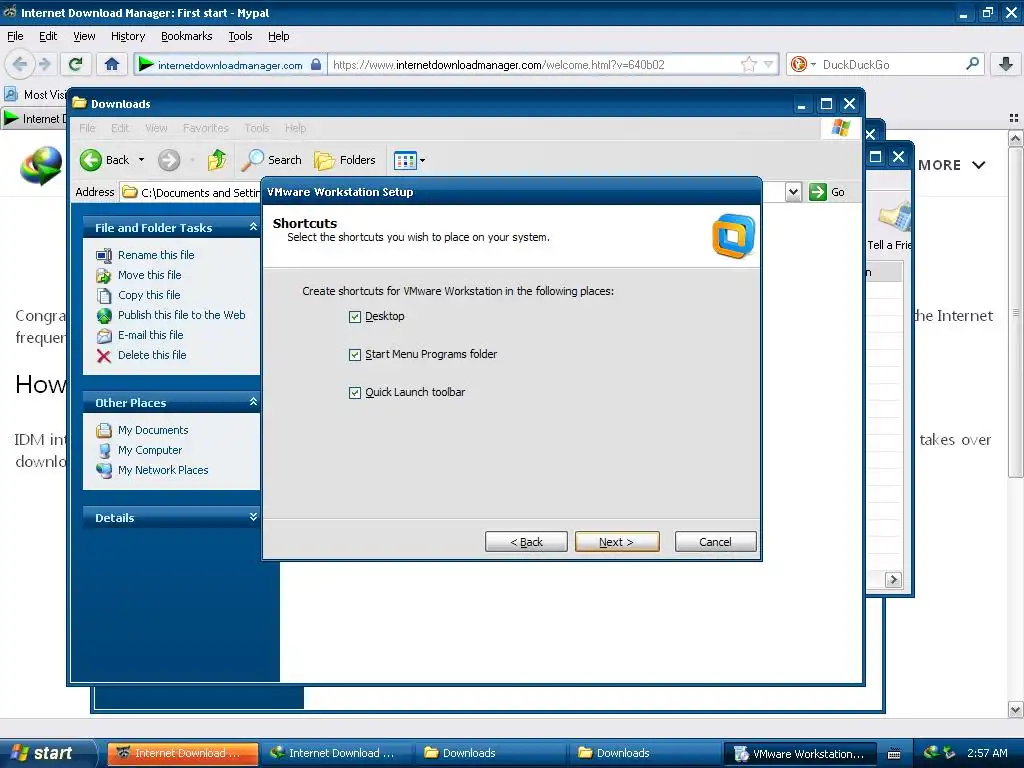Click scroll right arrow in background window
Viewport: 1024px width, 768px height.
[x=893, y=579]
